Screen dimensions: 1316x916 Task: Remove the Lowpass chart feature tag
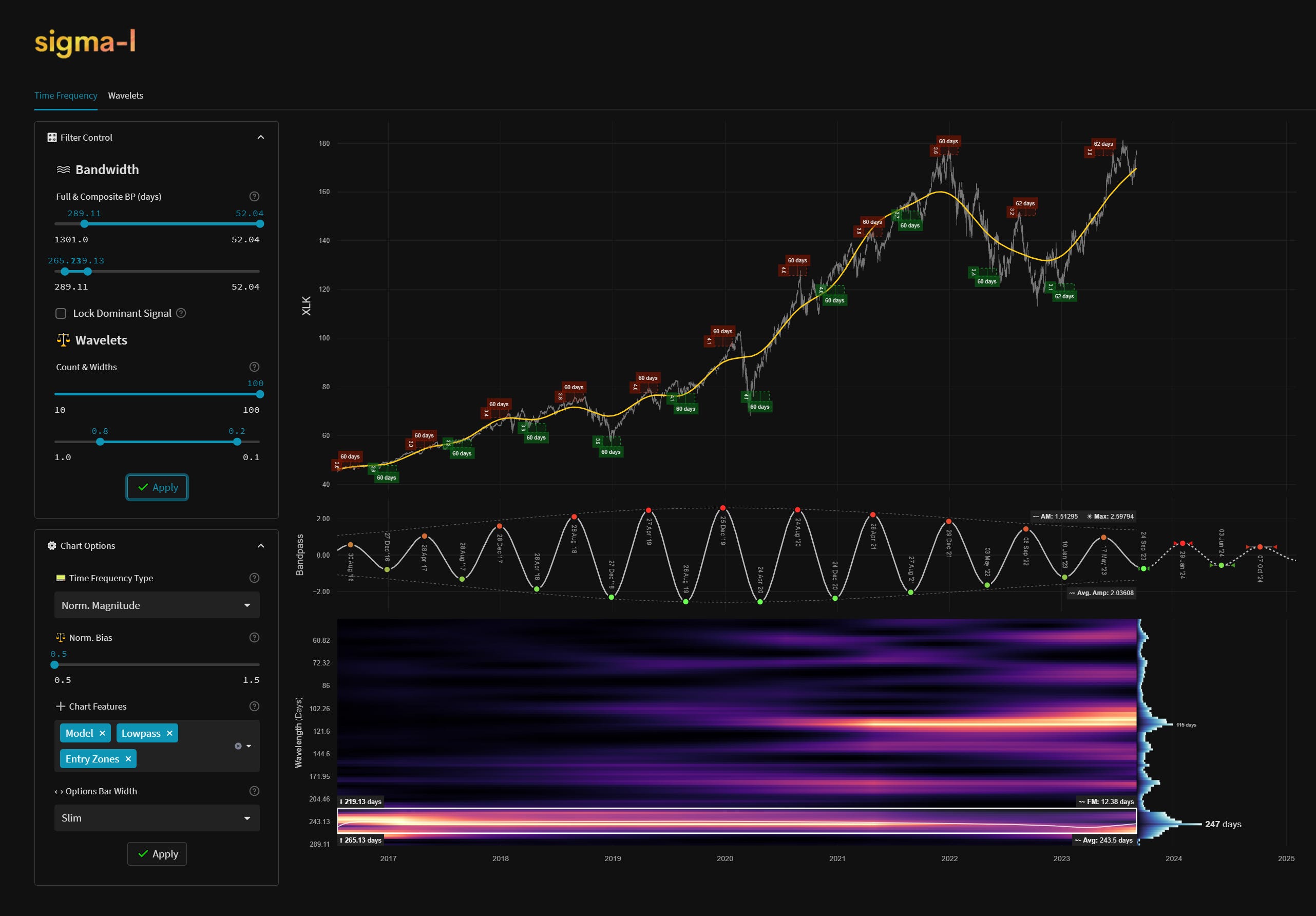point(169,733)
